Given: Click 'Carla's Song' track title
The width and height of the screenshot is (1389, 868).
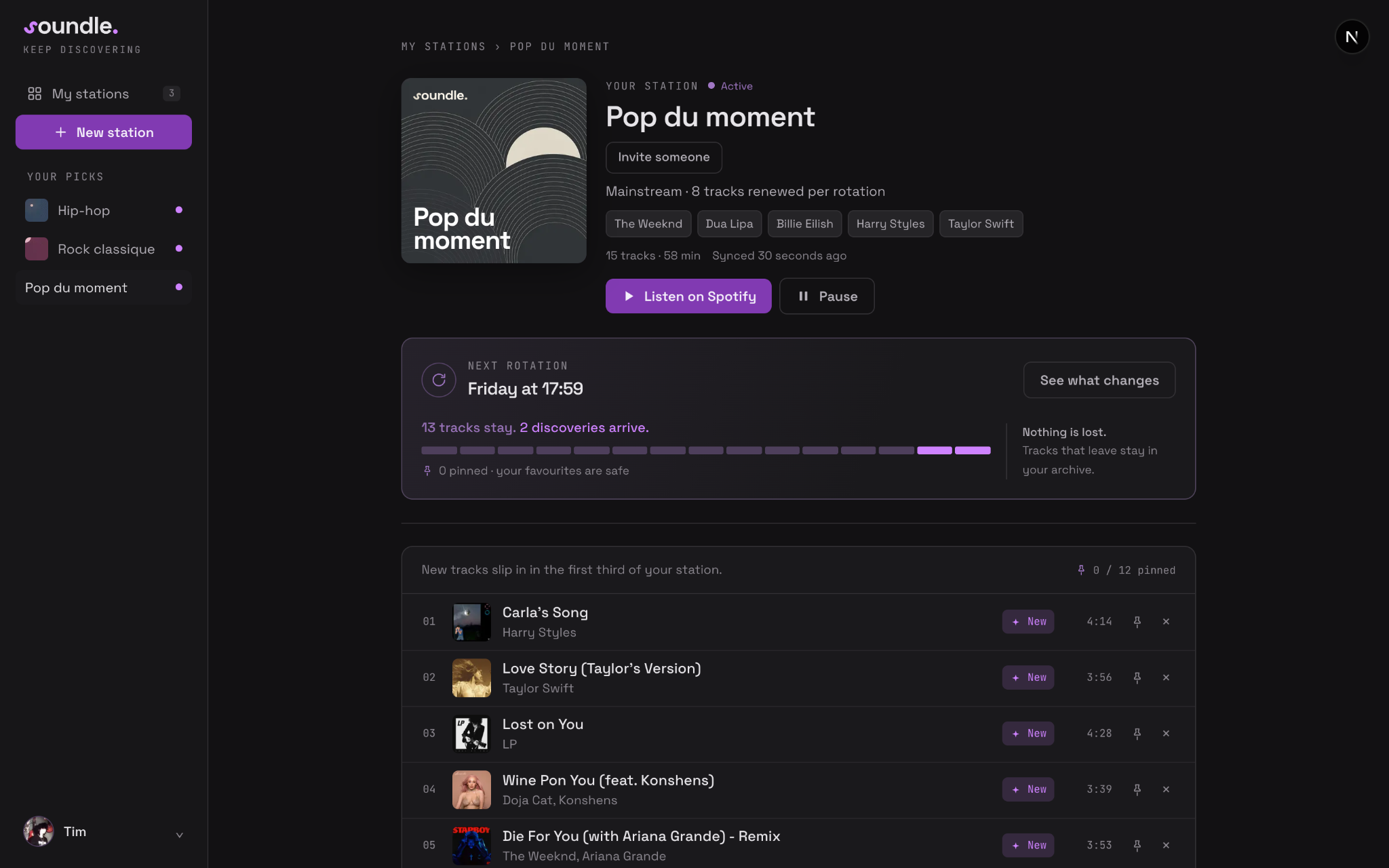Looking at the screenshot, I should (x=545, y=612).
